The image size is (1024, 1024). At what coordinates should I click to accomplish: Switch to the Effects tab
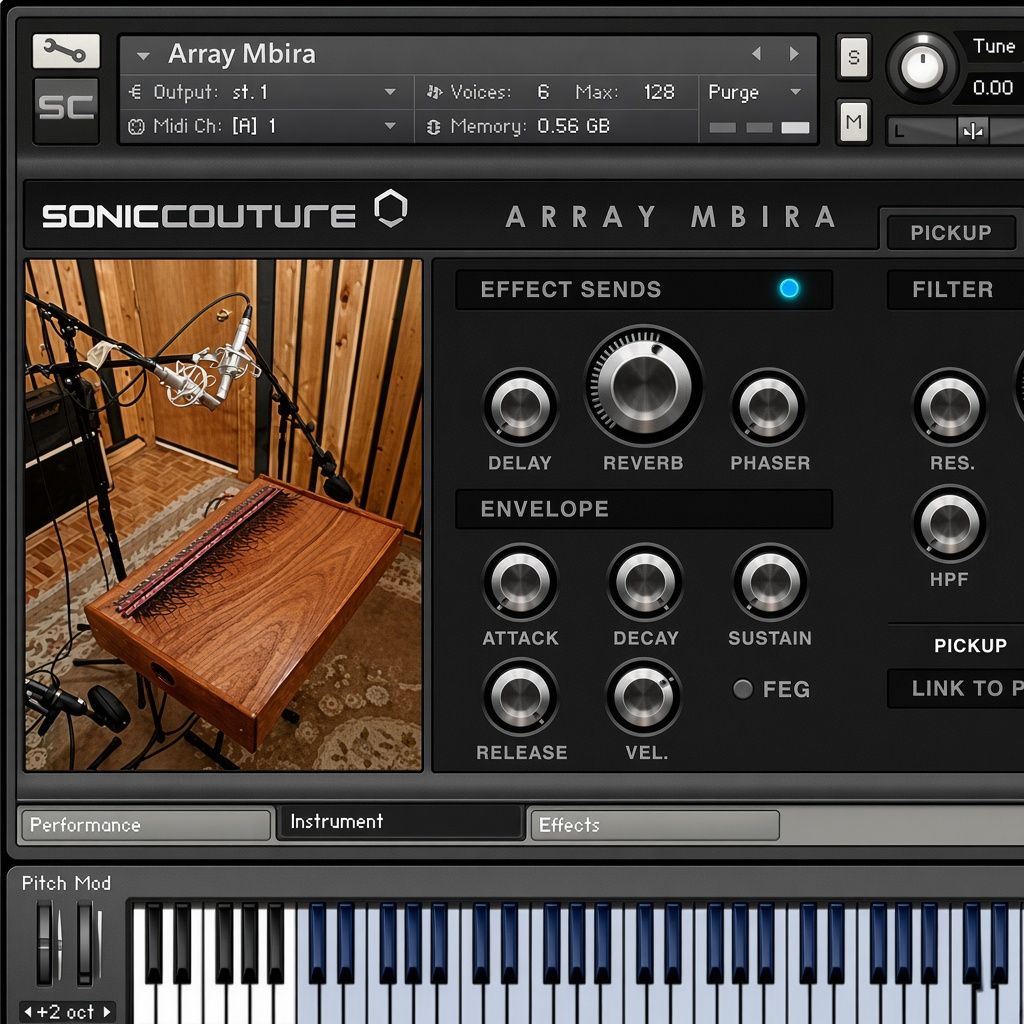pos(654,825)
